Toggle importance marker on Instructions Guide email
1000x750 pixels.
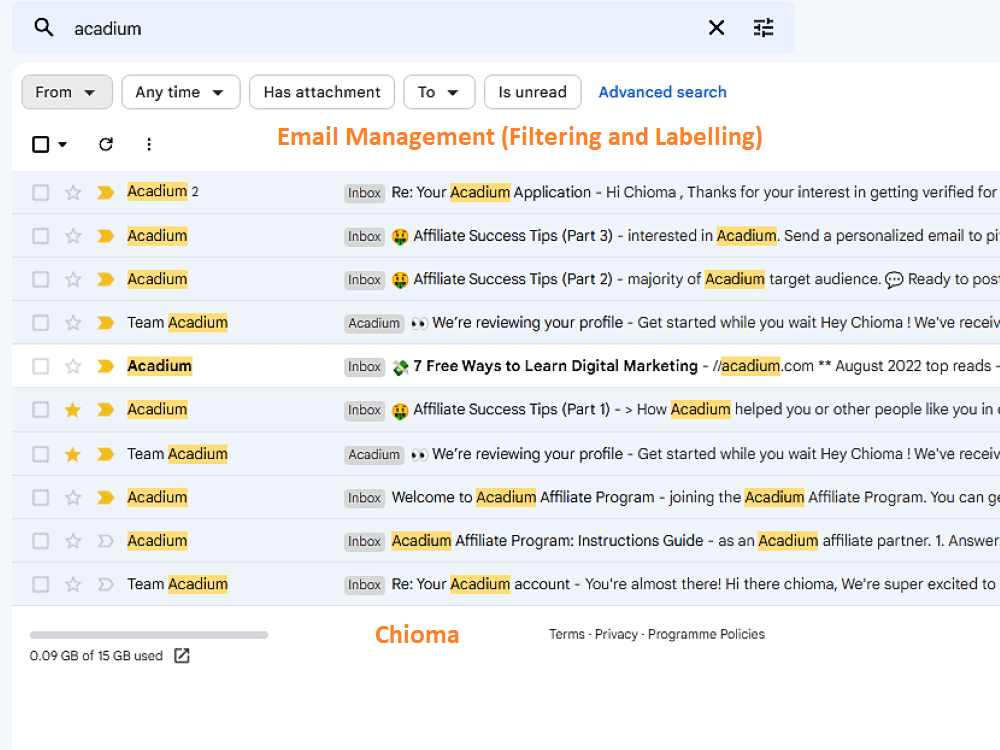[105, 541]
